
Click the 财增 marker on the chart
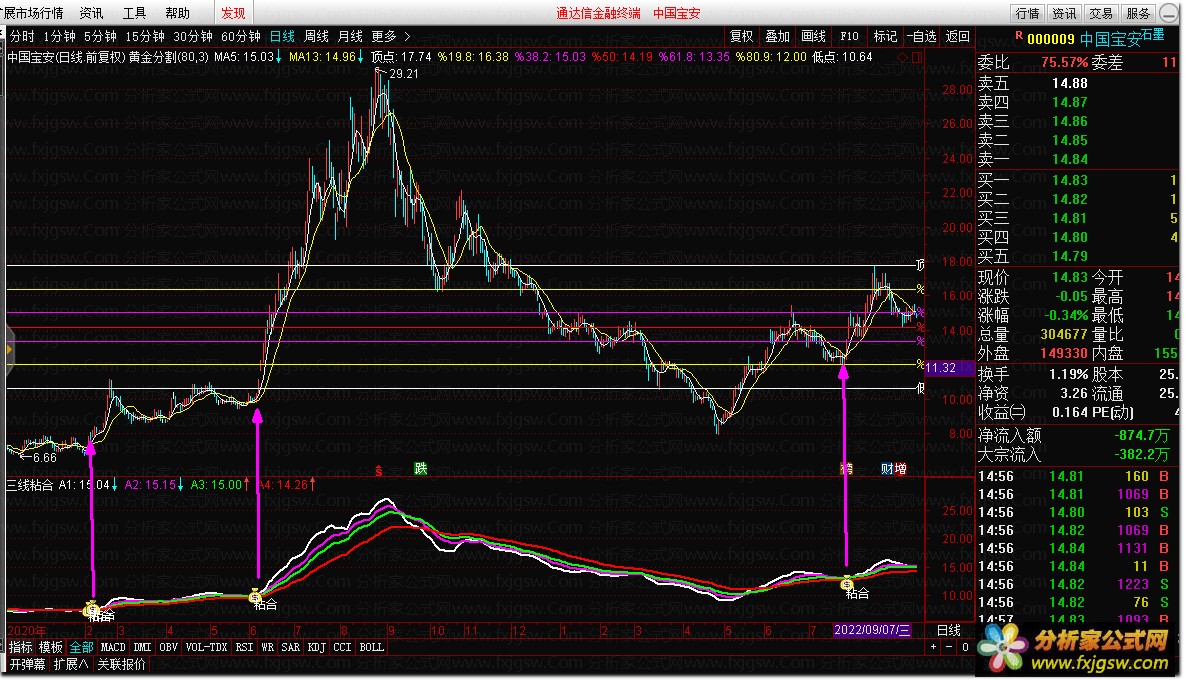[x=894, y=468]
